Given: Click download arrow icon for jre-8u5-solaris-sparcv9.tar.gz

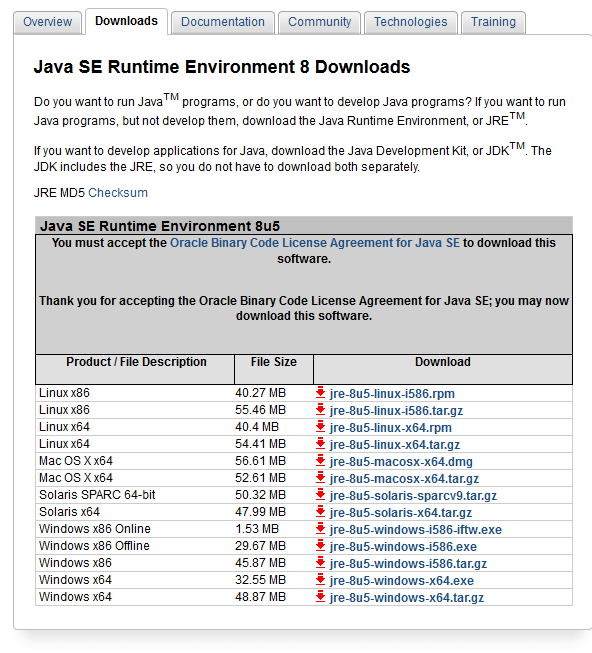Looking at the screenshot, I should (320, 495).
